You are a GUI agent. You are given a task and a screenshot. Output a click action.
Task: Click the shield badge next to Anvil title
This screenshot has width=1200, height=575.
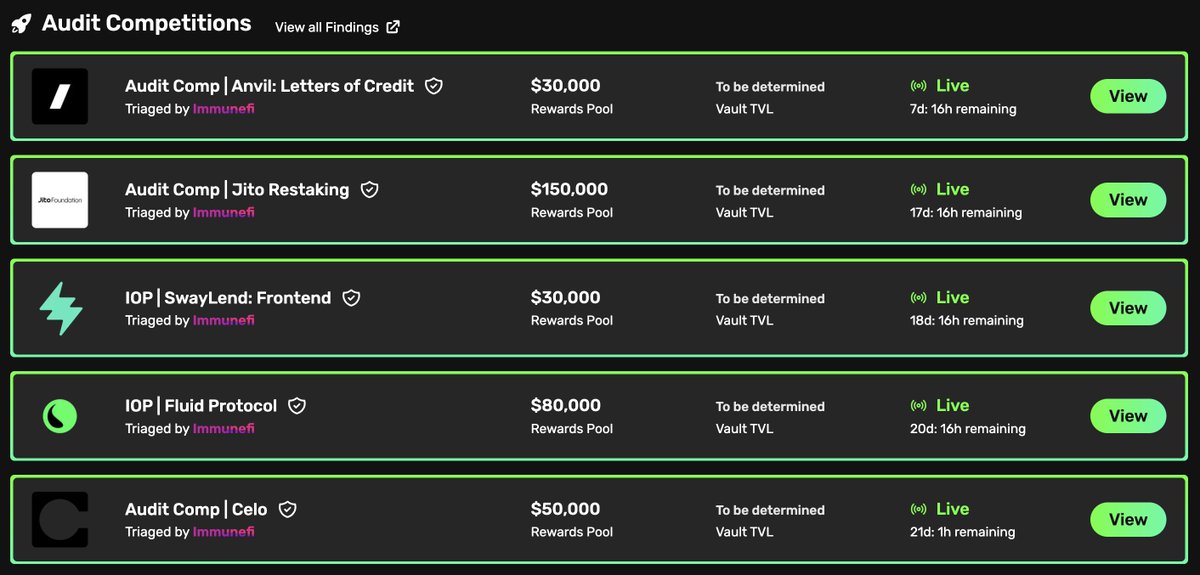434,86
